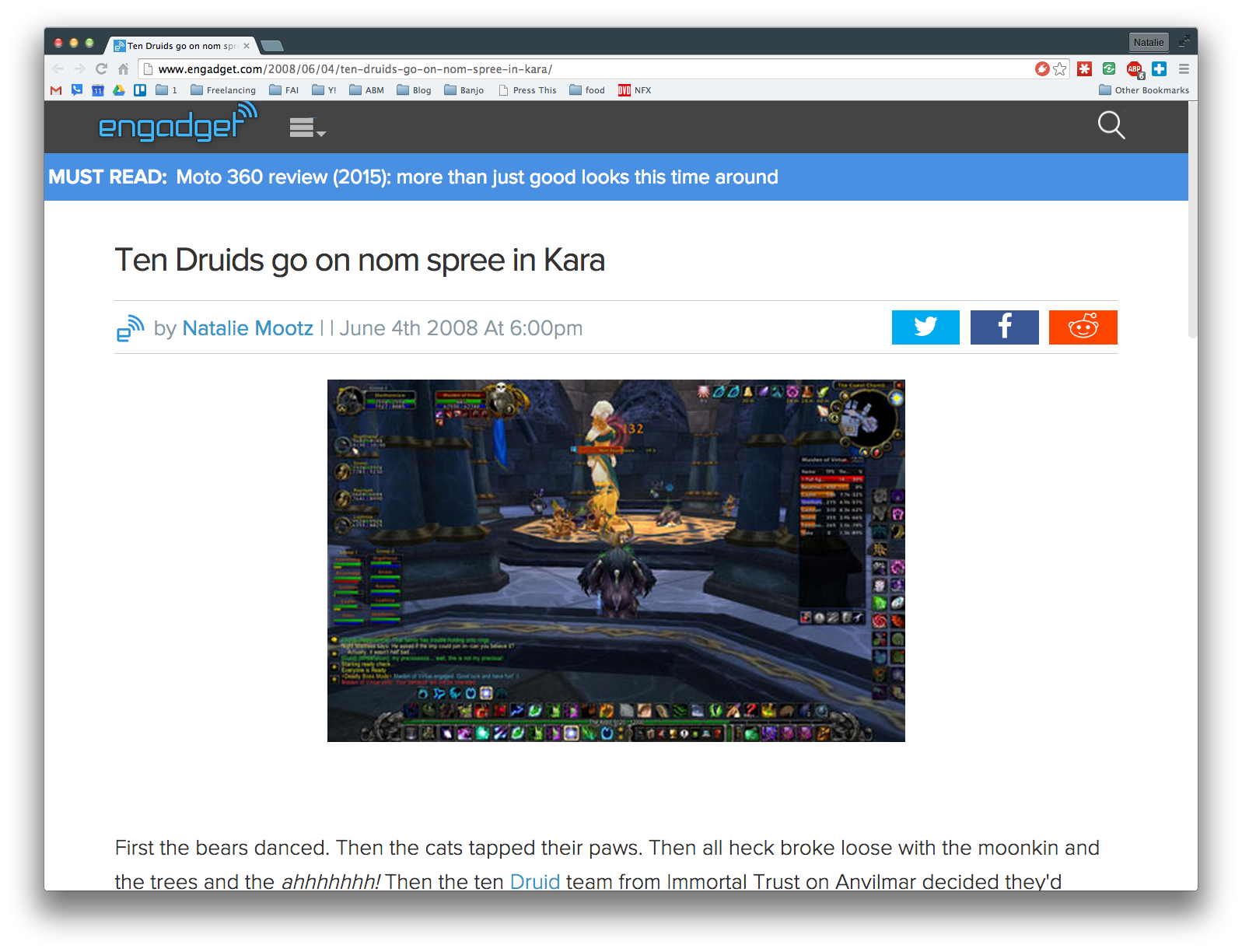The image size is (1242, 952).
Task: Click the macOS green zoom window button
Action: click(x=89, y=43)
